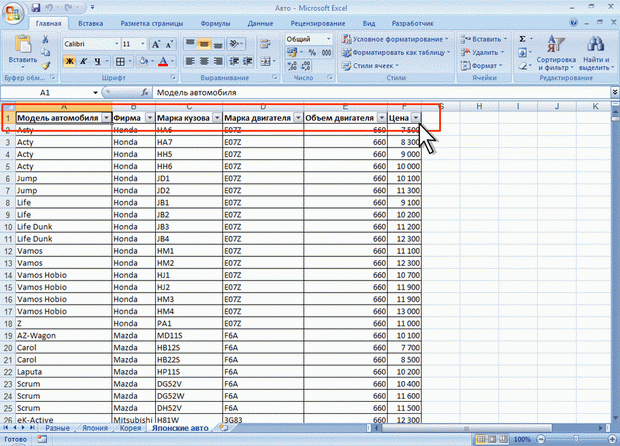Switch to the Вставка tab
Viewport: 620px width, 446px height.
tap(91, 24)
